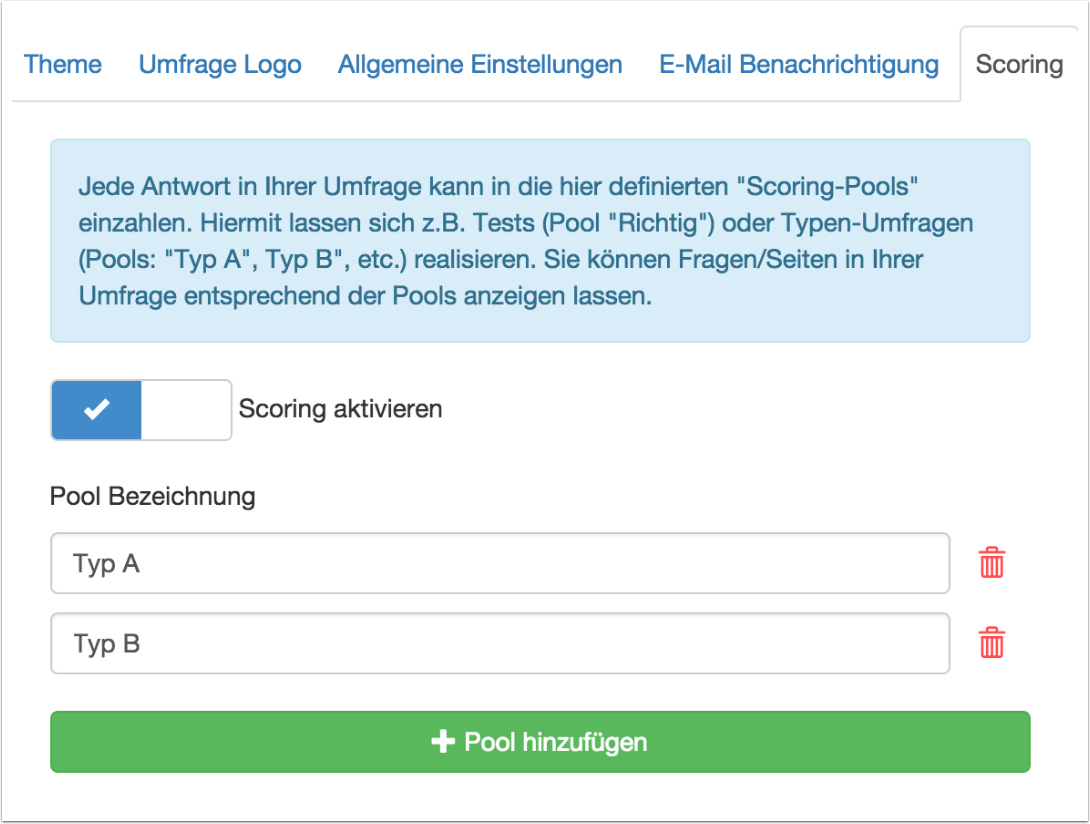Delete the Typ A pool via trash icon
1090x824 pixels.
[x=991, y=563]
